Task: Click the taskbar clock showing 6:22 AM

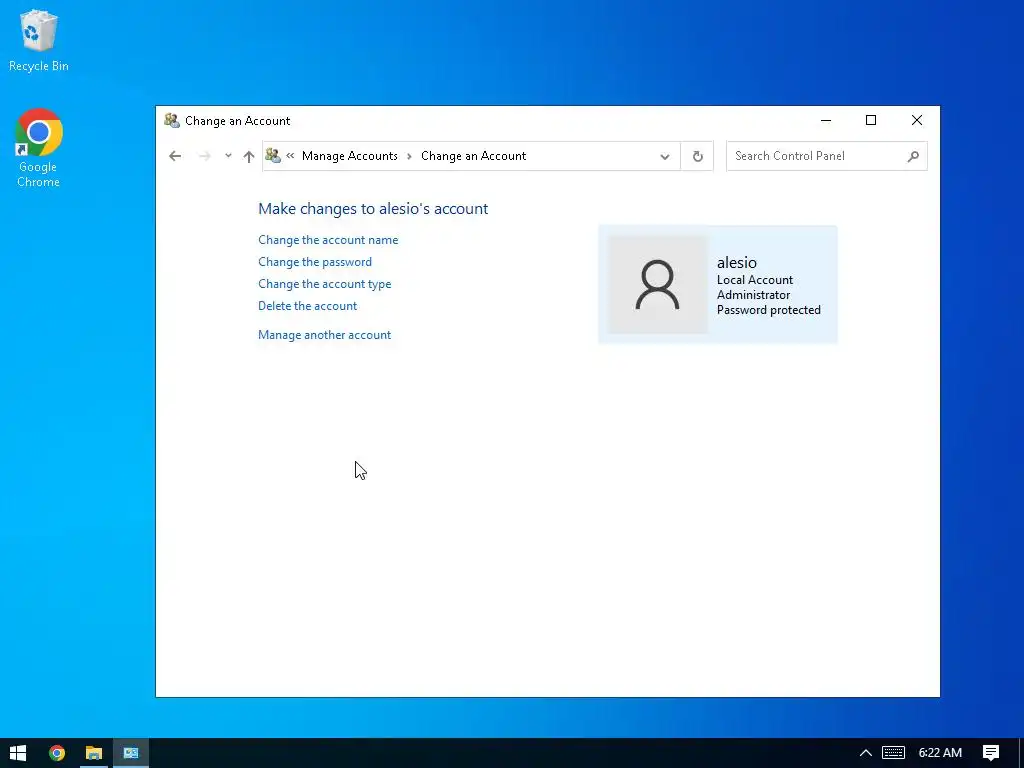Action: [940, 753]
